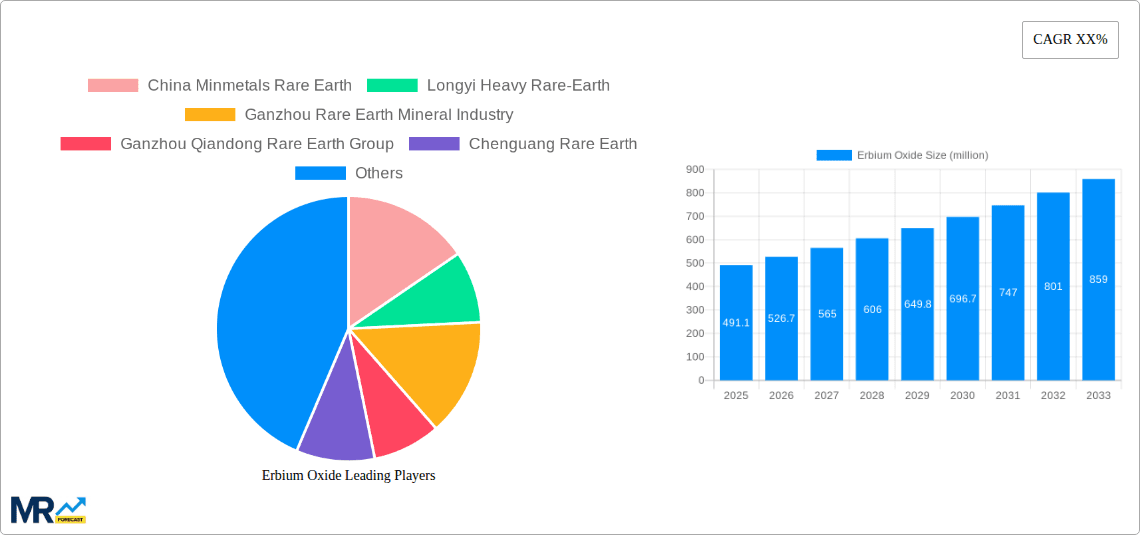
Task: Click the China Minmetals Rare Earth label
Action: point(249,85)
